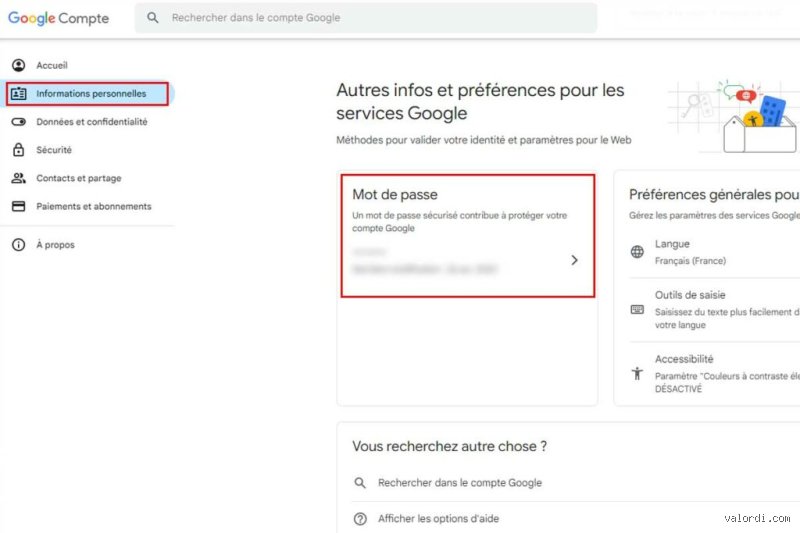This screenshot has height=533, width=800.
Task: Click the Sécurité padlock icon
Action: [x=18, y=150]
